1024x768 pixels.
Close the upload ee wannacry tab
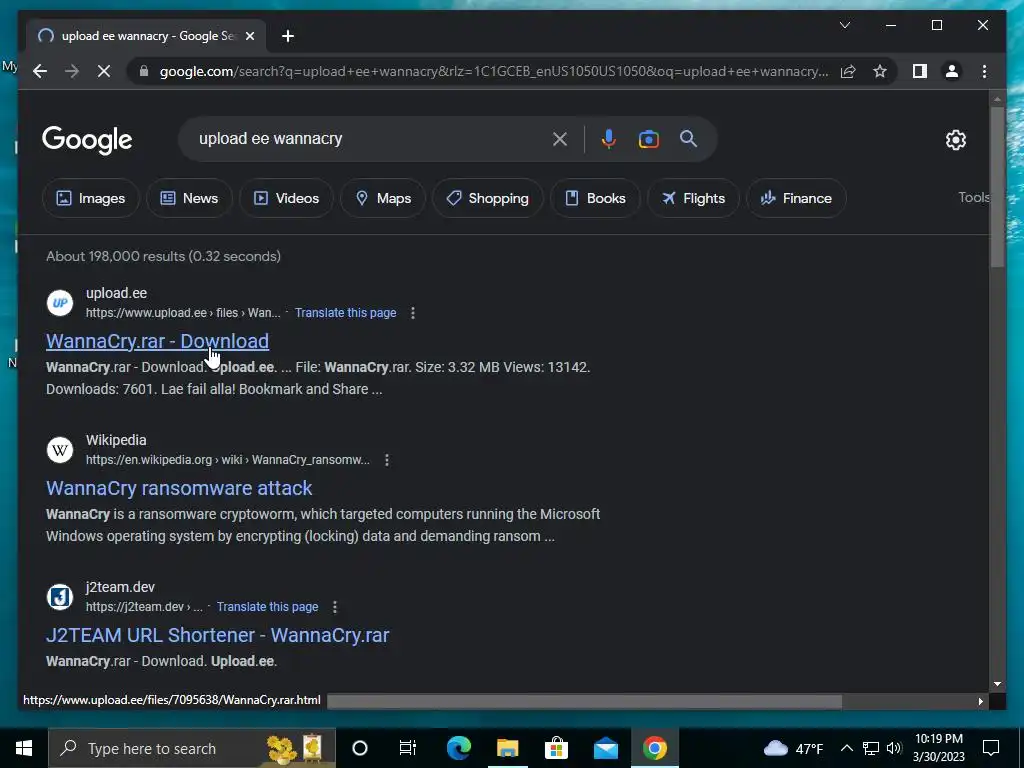249,36
